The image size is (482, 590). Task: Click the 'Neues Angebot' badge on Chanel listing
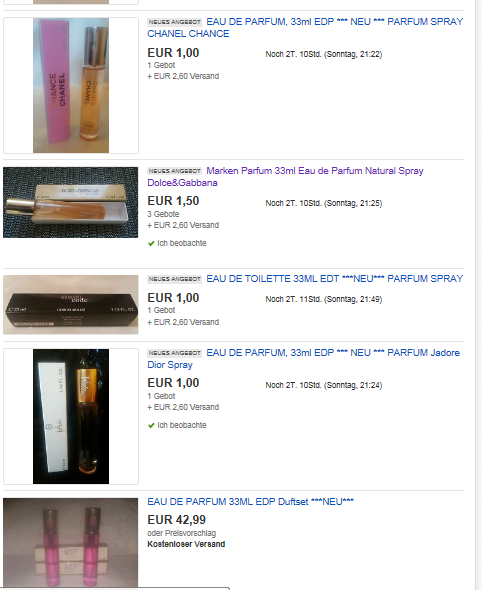click(x=175, y=22)
